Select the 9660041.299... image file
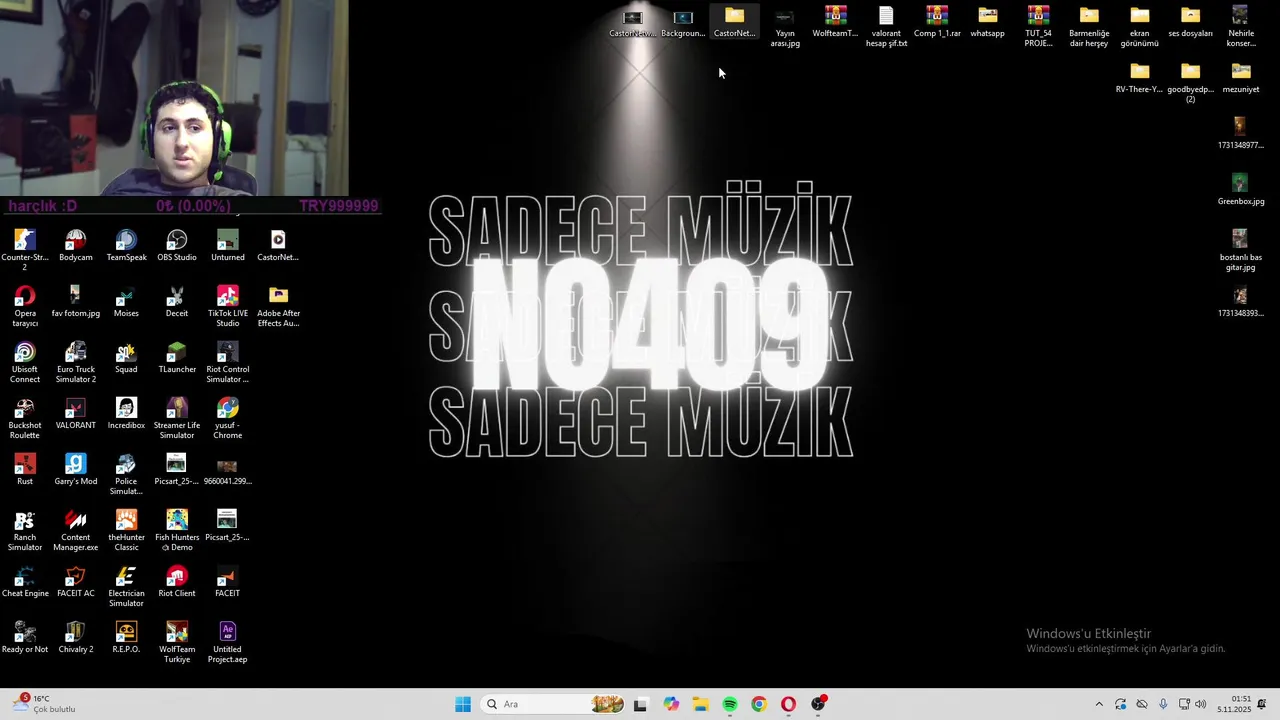1280x720 pixels. click(x=228, y=470)
